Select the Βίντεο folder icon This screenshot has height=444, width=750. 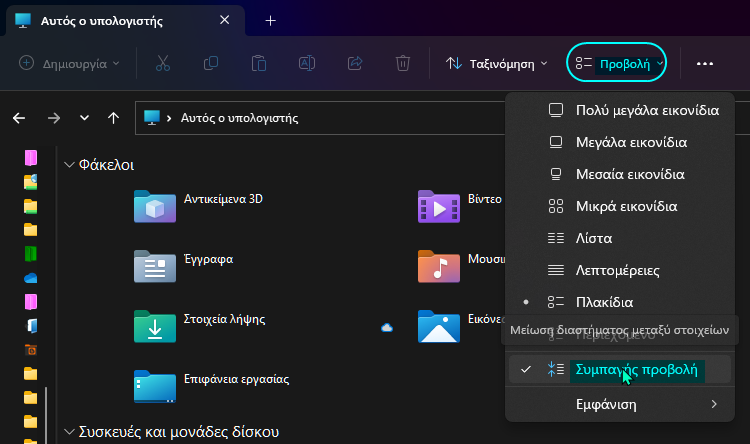click(x=439, y=207)
